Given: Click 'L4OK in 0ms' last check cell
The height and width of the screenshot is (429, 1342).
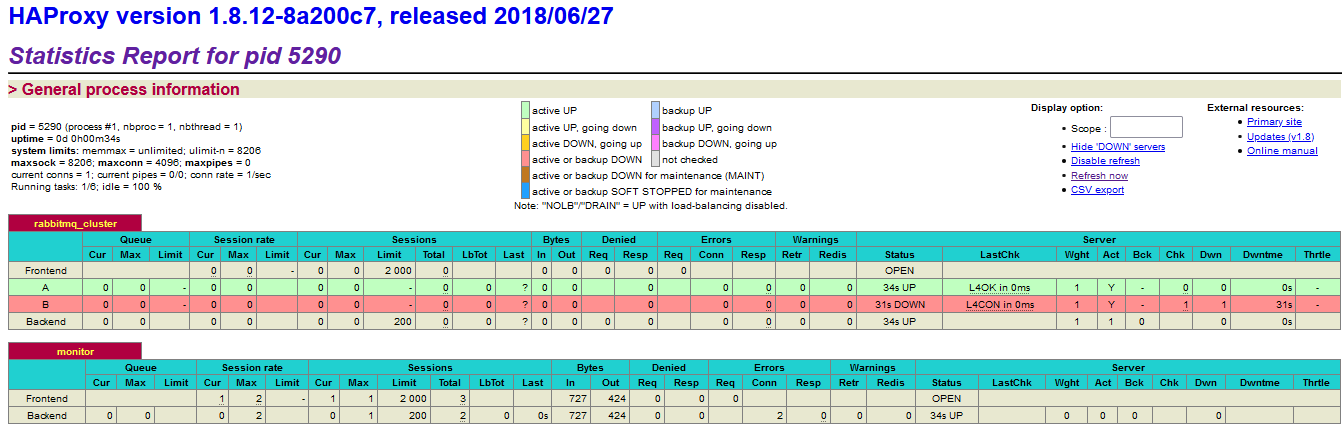Looking at the screenshot, I should (1000, 287).
